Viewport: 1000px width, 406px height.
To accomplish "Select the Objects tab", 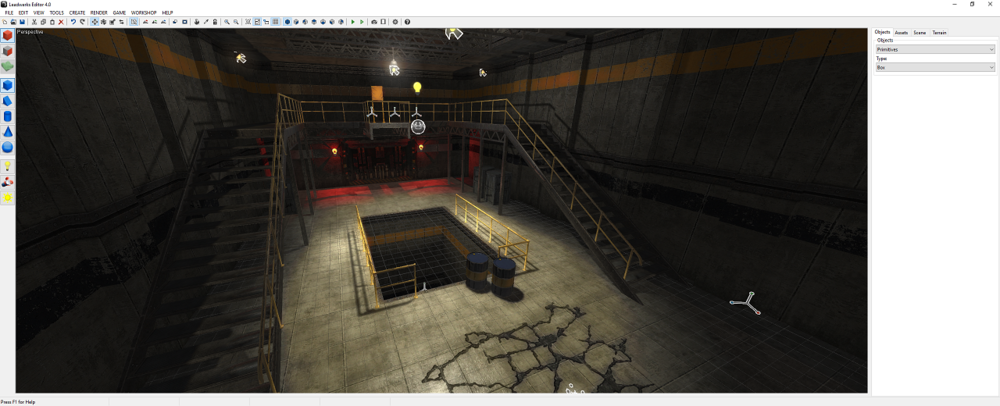I will 883,32.
